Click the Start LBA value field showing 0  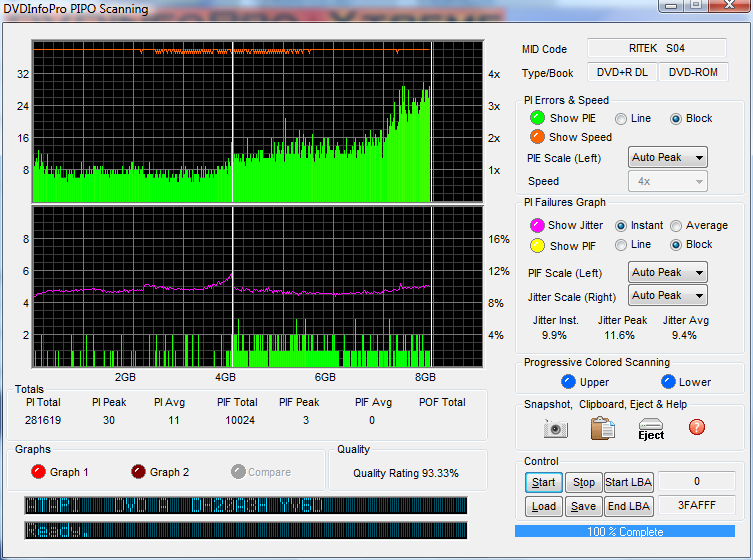pos(696,481)
